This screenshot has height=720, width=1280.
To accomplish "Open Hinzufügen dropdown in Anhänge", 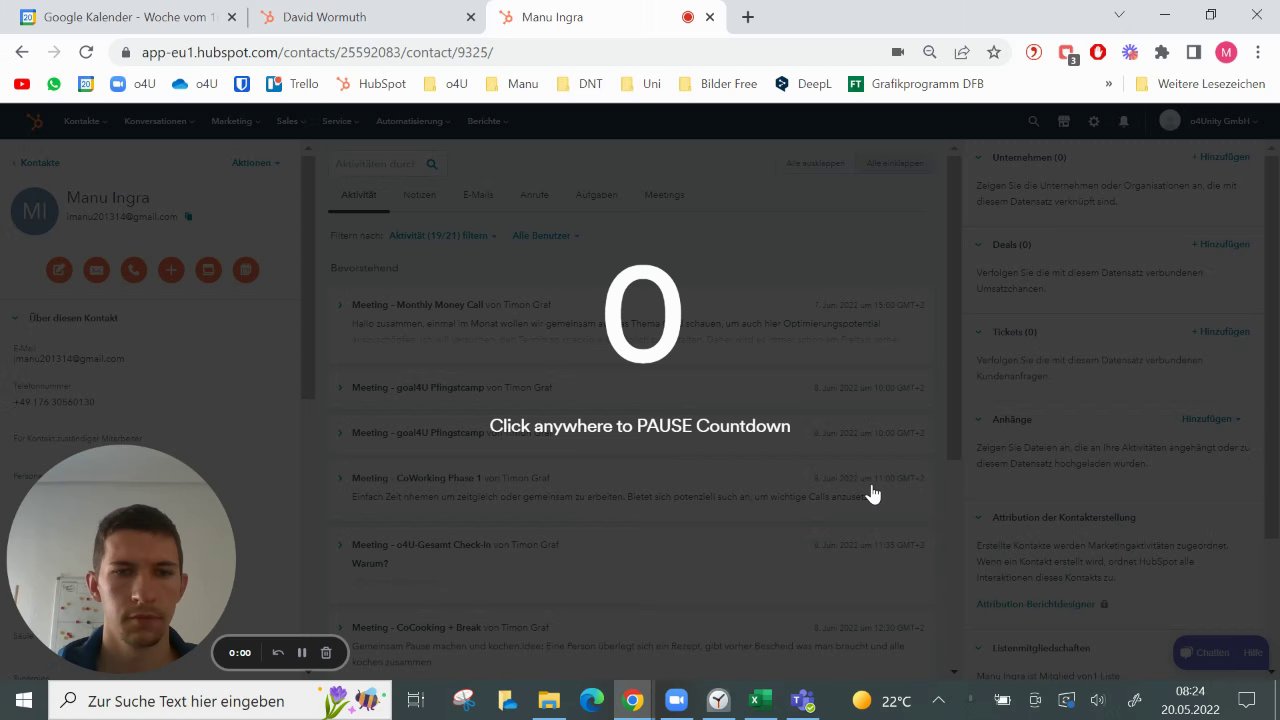I will tap(1211, 419).
